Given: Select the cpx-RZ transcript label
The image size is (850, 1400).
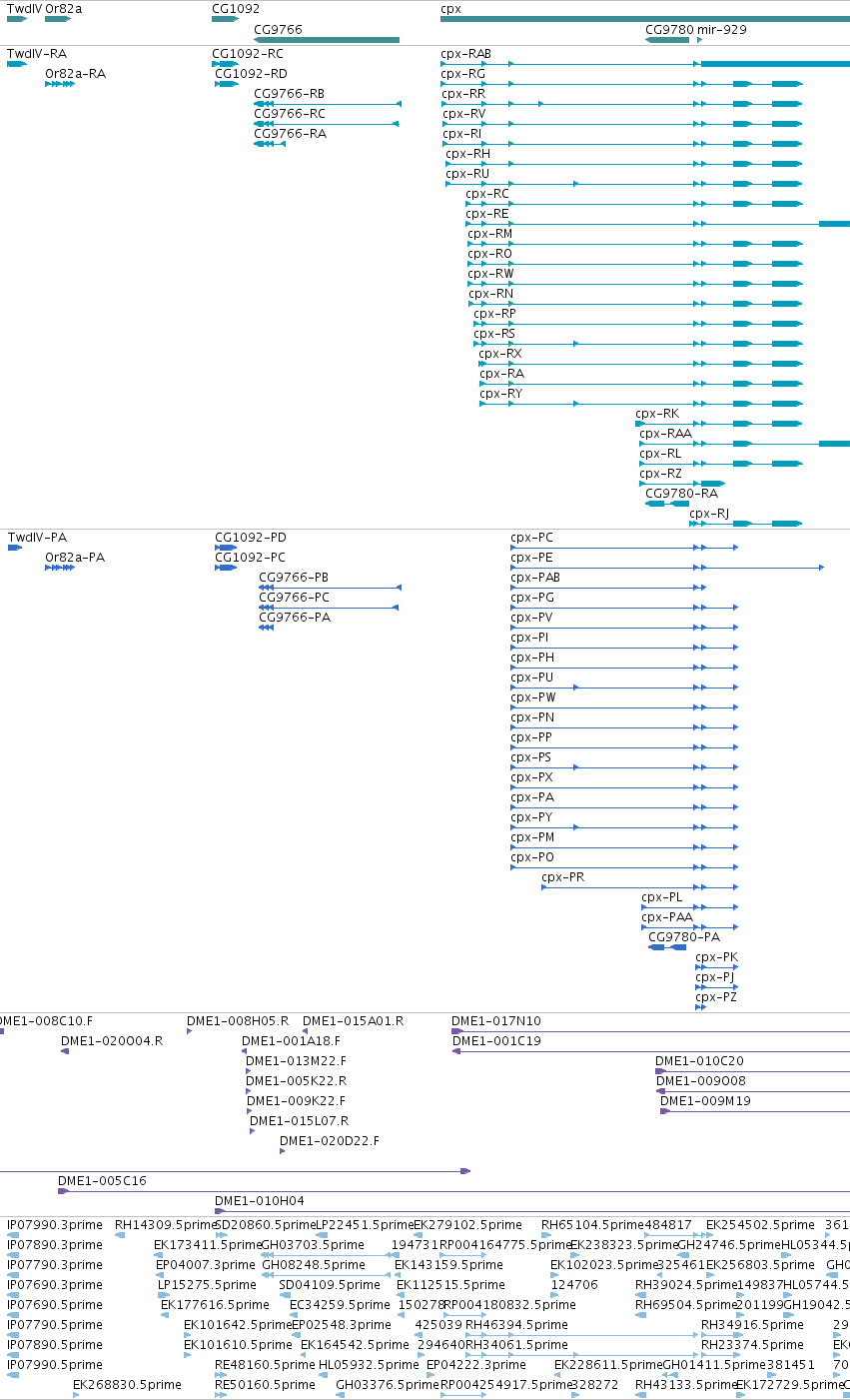Looking at the screenshot, I should tap(661, 474).
